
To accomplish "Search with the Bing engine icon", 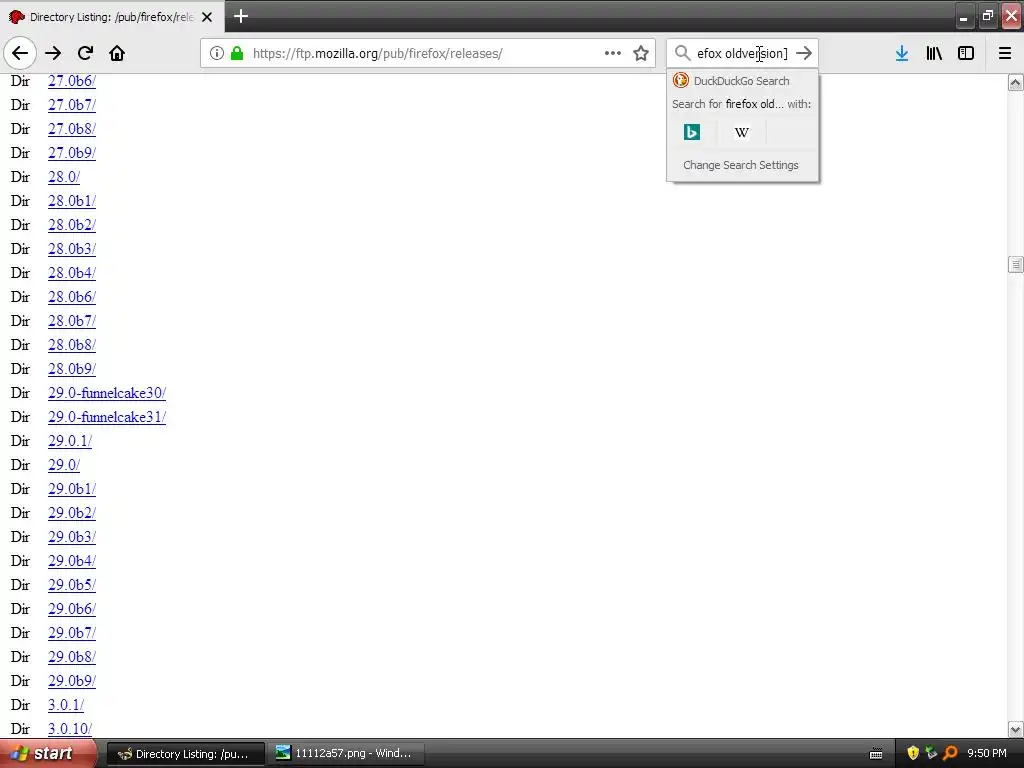I will (x=692, y=132).
